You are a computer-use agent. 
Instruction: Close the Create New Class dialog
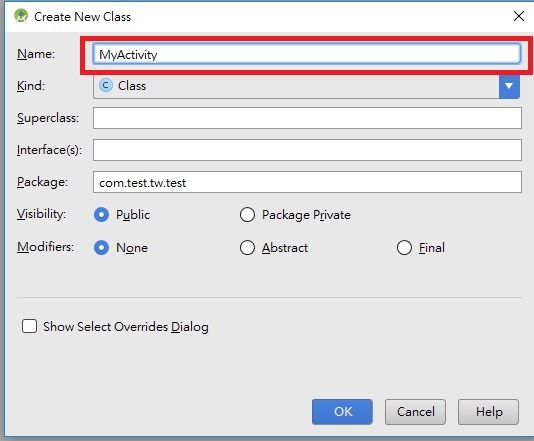(x=518, y=16)
